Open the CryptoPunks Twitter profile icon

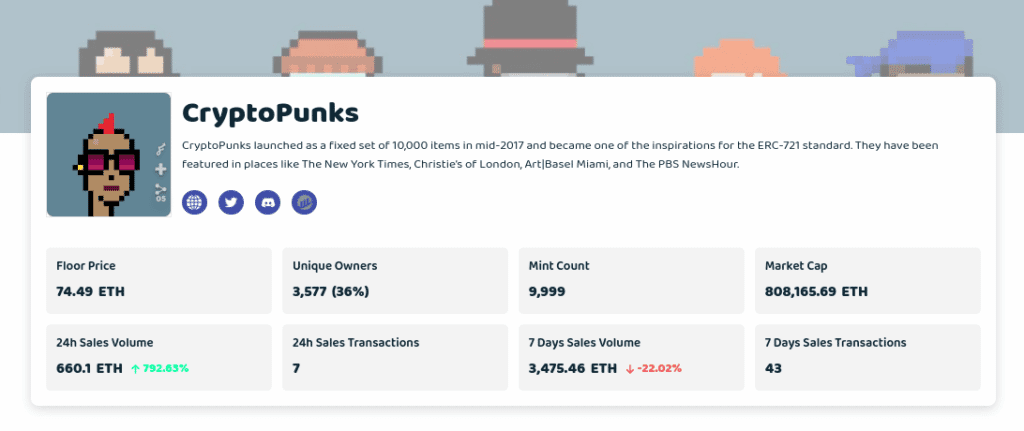(231, 202)
